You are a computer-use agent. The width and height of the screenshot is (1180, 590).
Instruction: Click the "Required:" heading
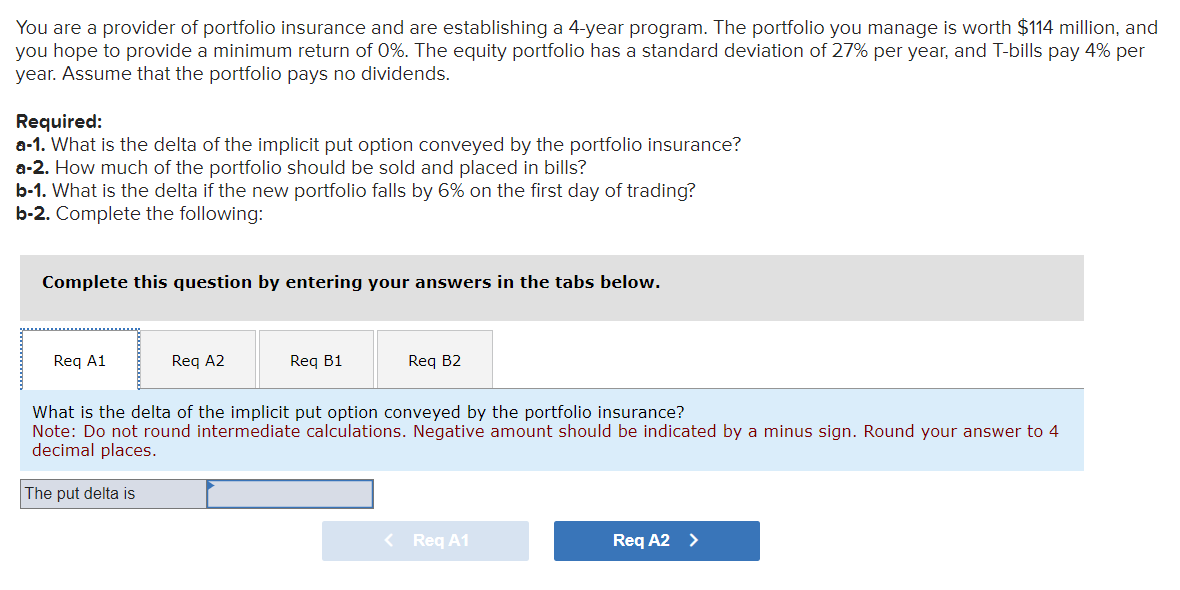(x=59, y=122)
